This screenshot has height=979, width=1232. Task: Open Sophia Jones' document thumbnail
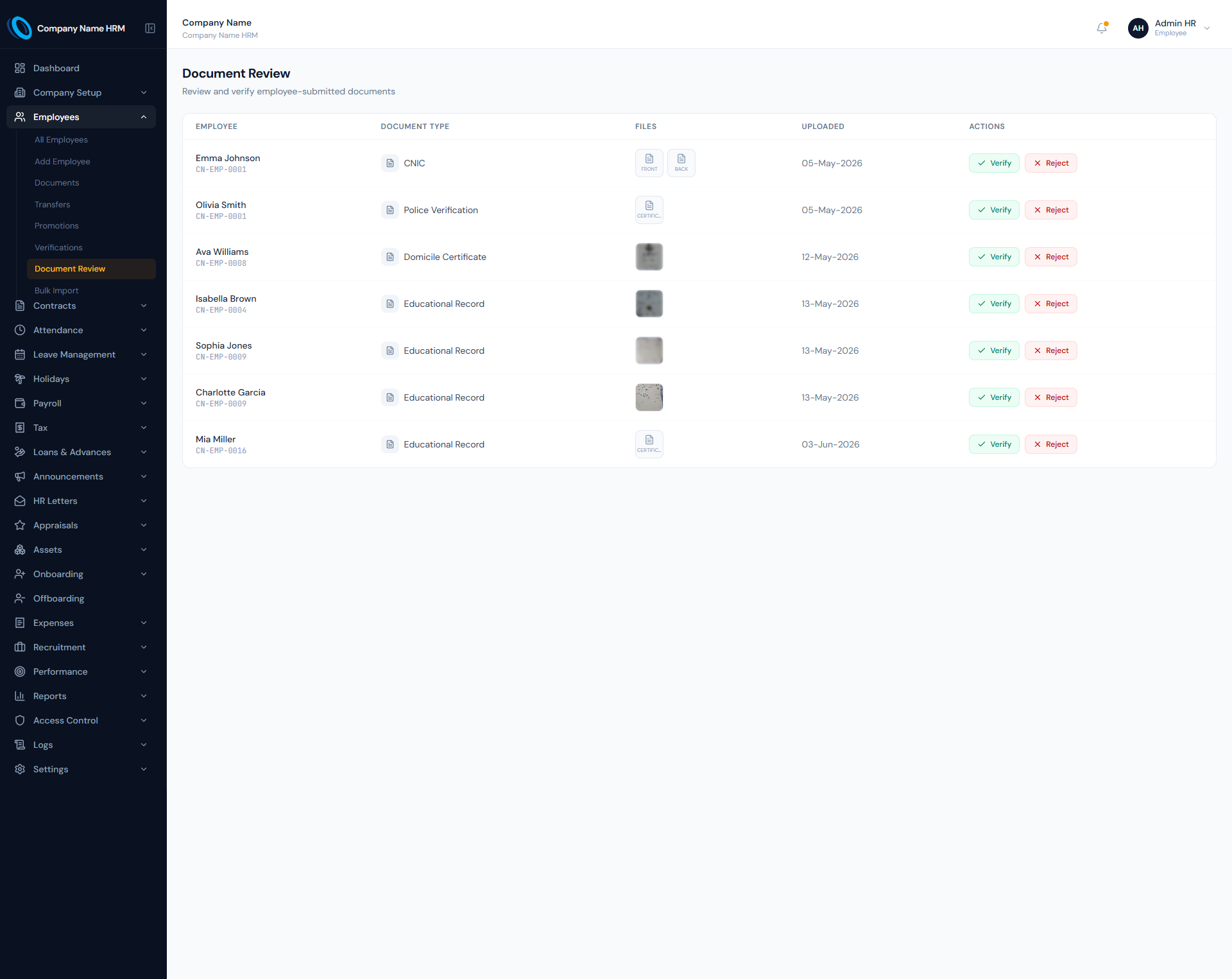coord(649,351)
